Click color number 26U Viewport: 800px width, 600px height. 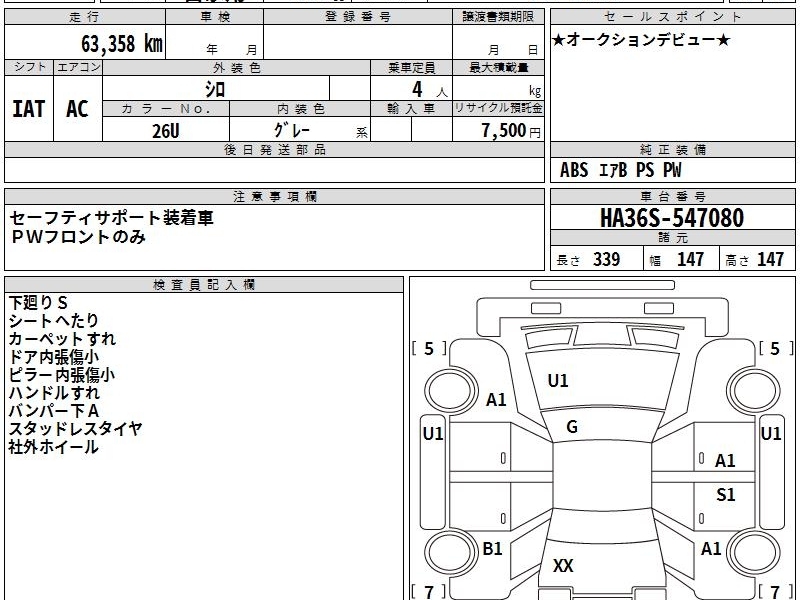click(x=166, y=131)
